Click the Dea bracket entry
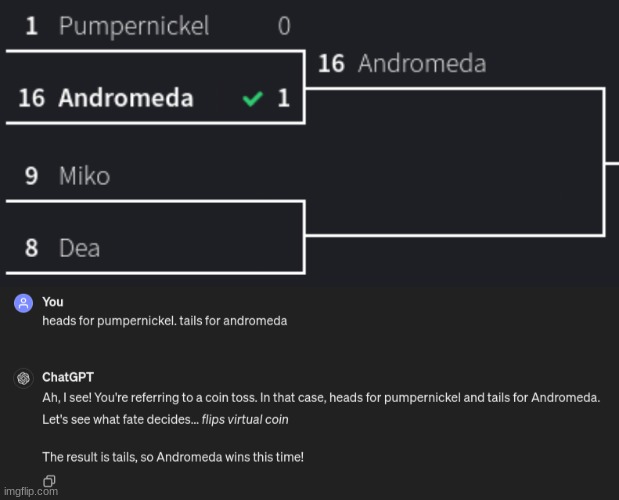 pos(79,247)
